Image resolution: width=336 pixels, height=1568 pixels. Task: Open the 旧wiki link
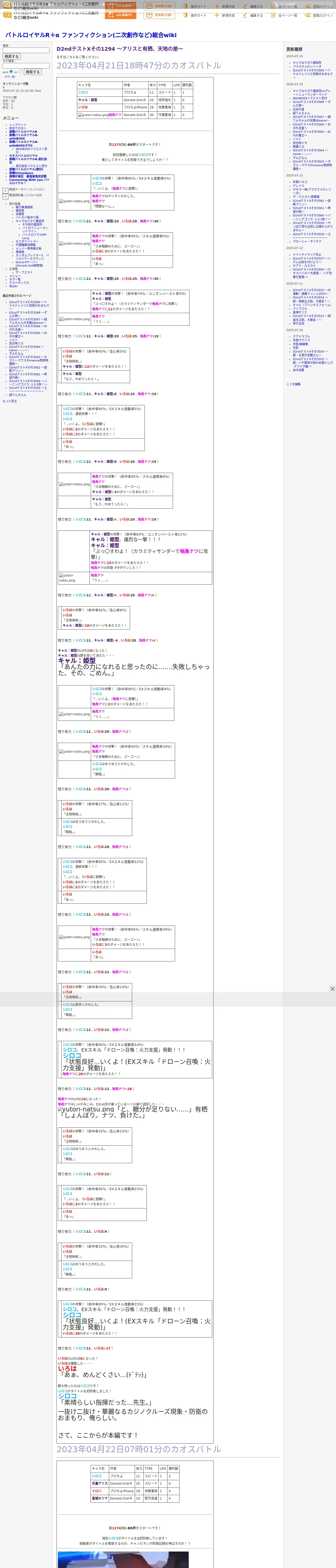tap(13, 286)
